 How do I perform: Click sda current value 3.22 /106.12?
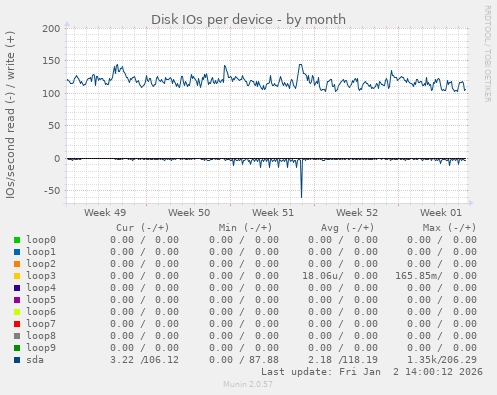(144, 360)
